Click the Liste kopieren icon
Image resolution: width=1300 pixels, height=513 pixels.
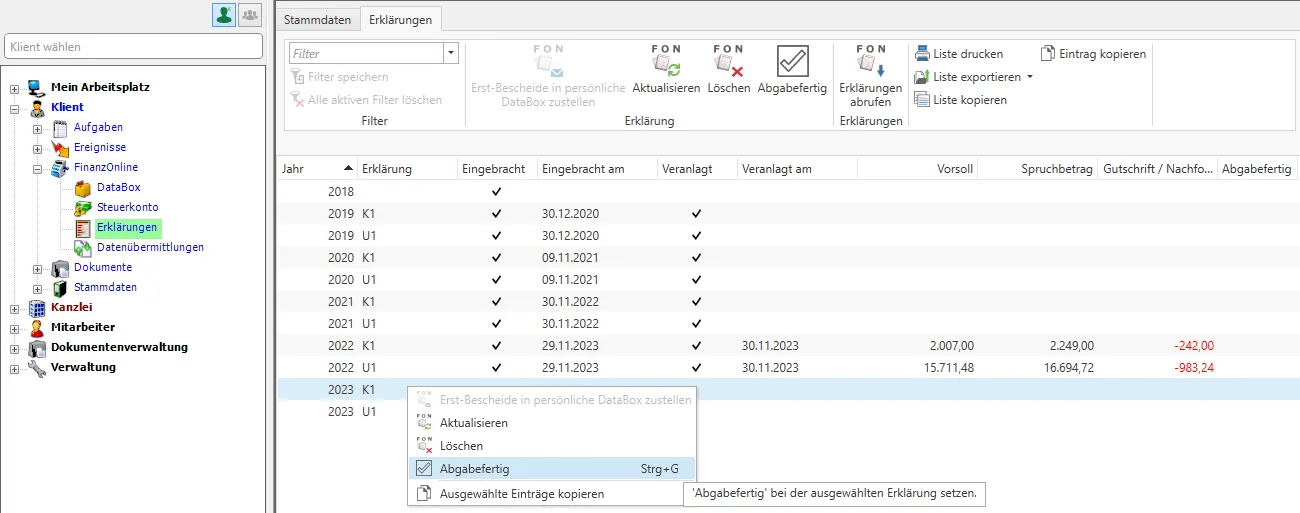coord(921,100)
